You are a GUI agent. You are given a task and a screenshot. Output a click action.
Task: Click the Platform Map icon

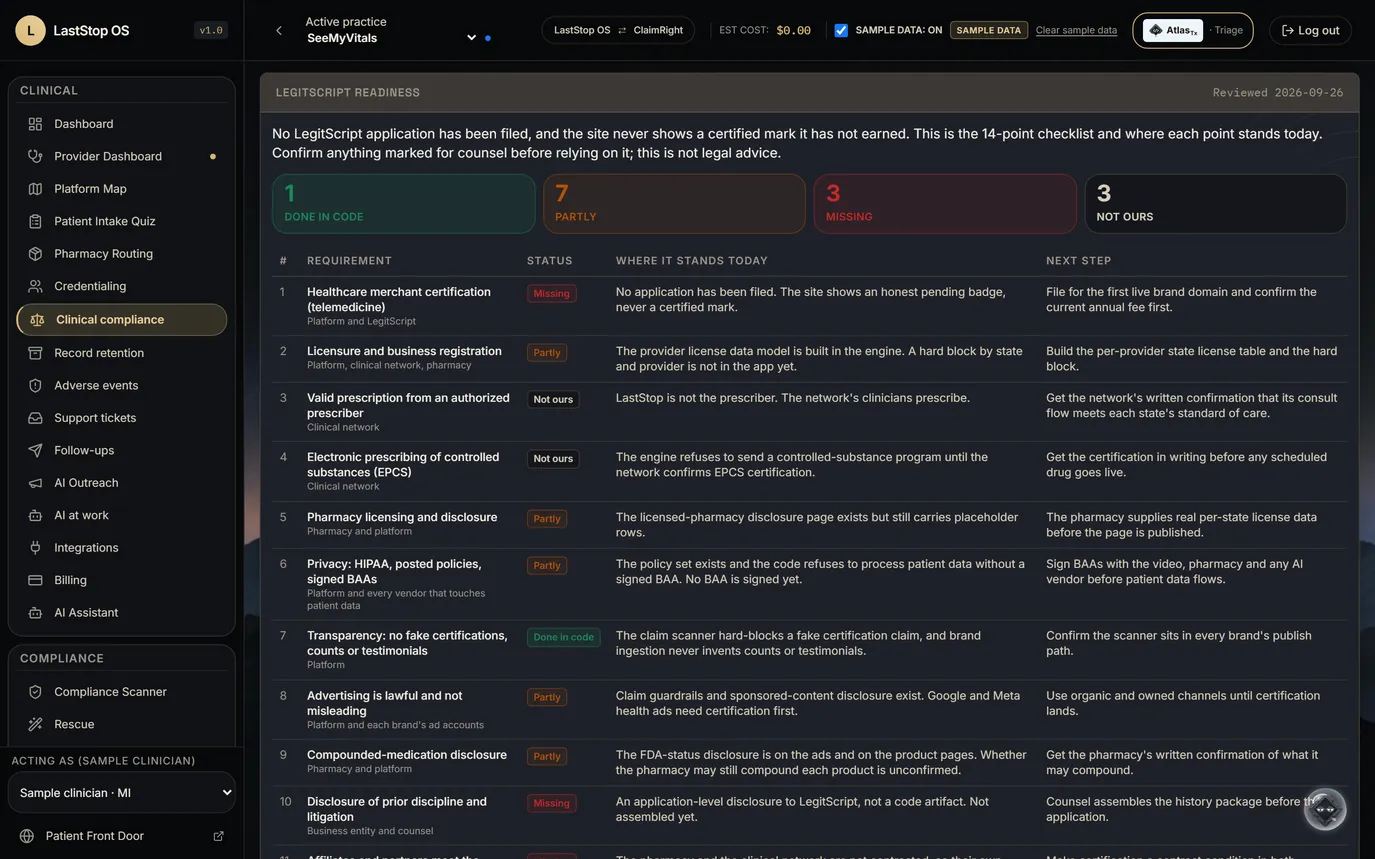click(x=35, y=189)
